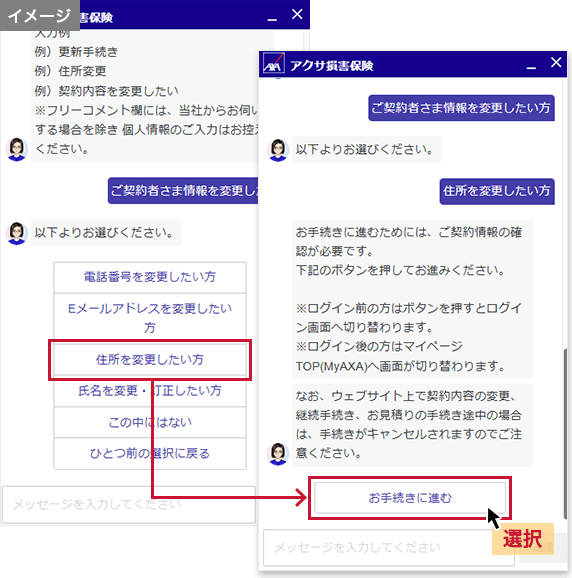Click お手続きに進む button
The image size is (572, 578).
coord(410,498)
